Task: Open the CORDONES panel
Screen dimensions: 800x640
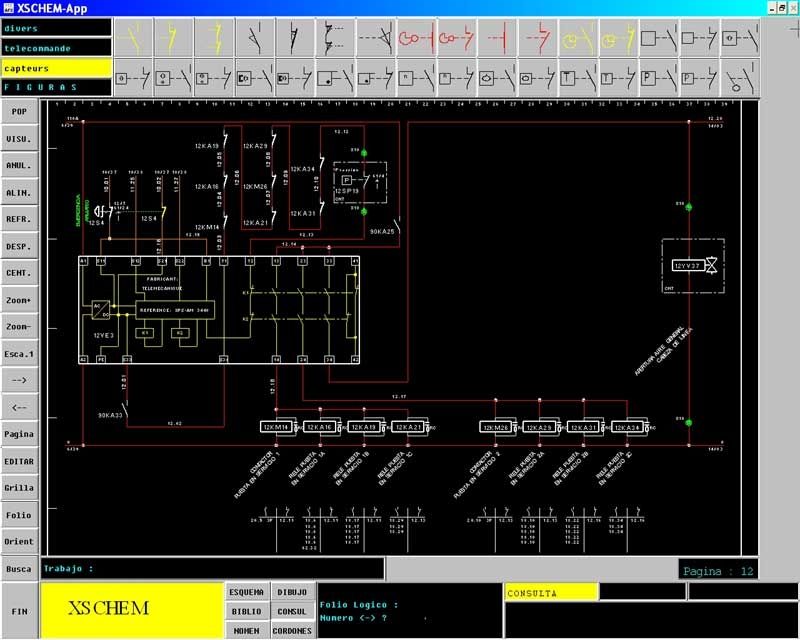Action: (292, 630)
